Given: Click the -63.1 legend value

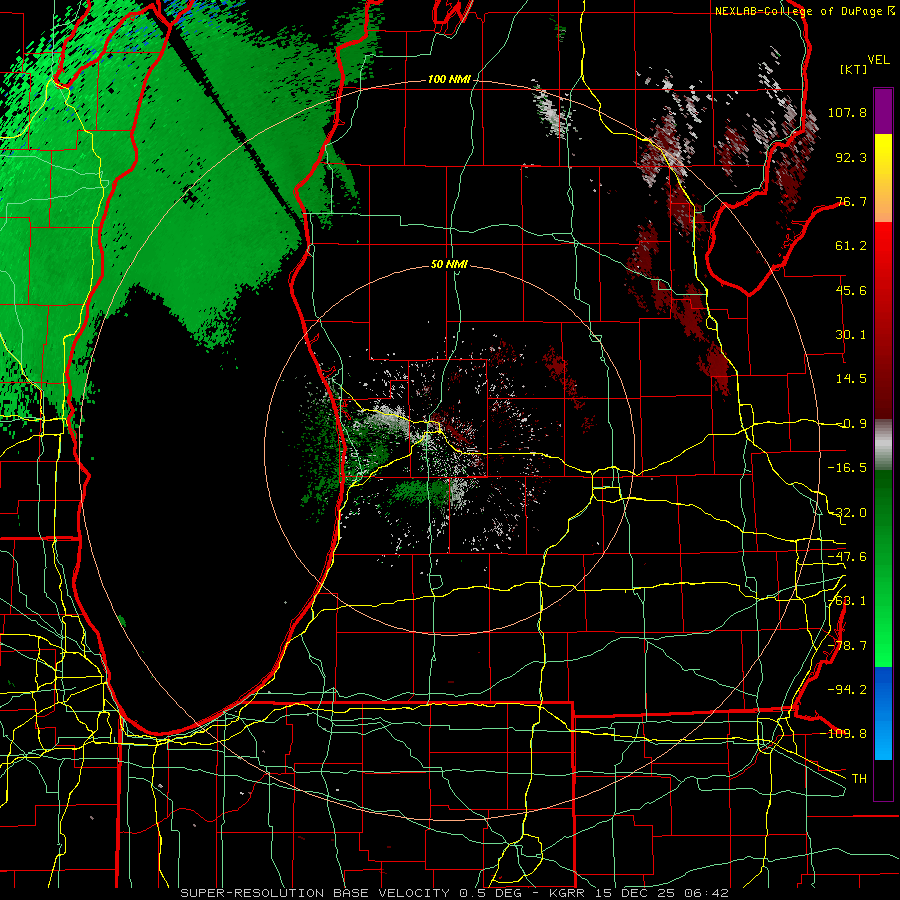Looking at the screenshot, I should (847, 601).
